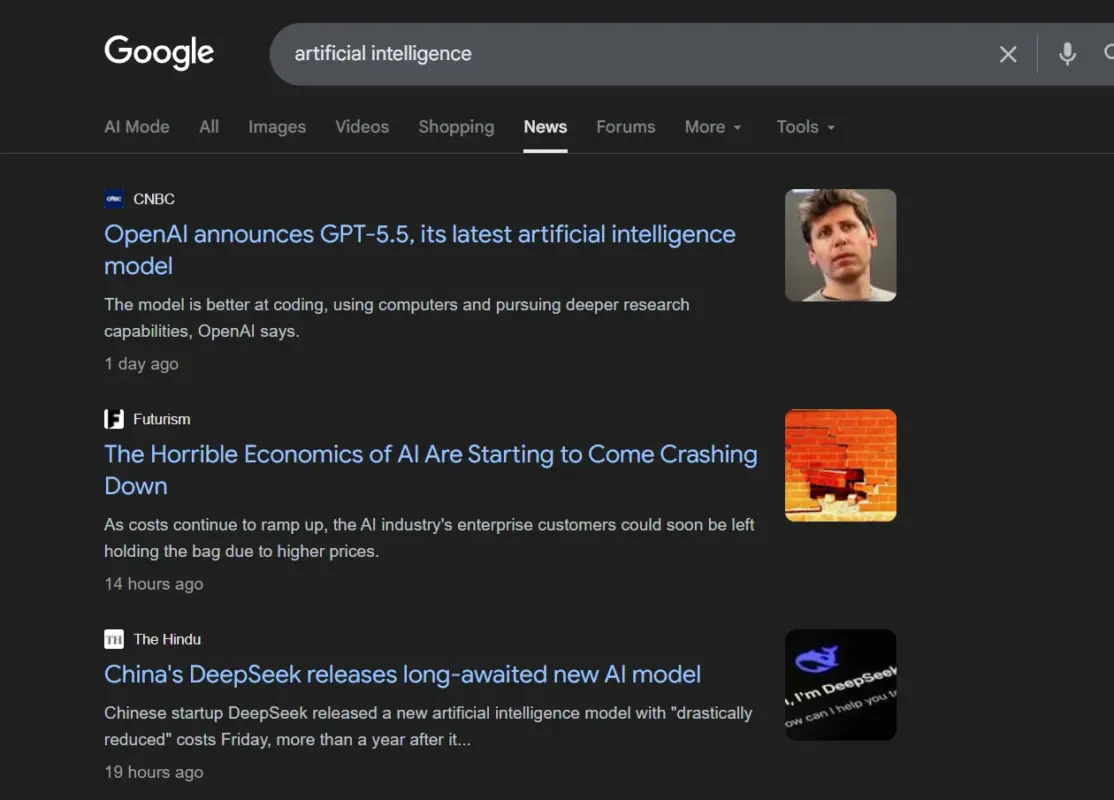Open the Forums tab

click(626, 126)
